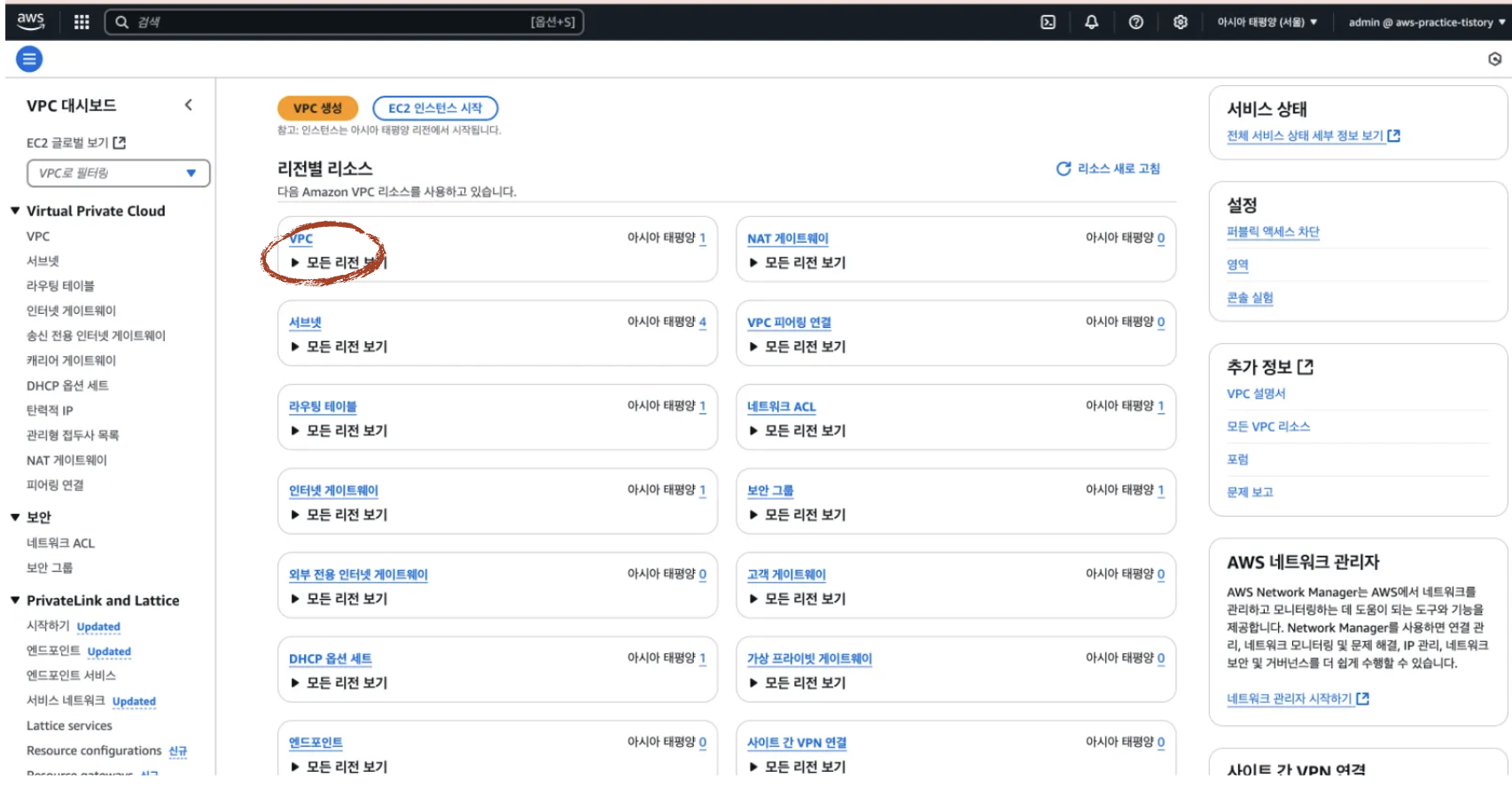Open the VPC resource card link
This screenshot has height=787, width=1512.
tap(301, 238)
